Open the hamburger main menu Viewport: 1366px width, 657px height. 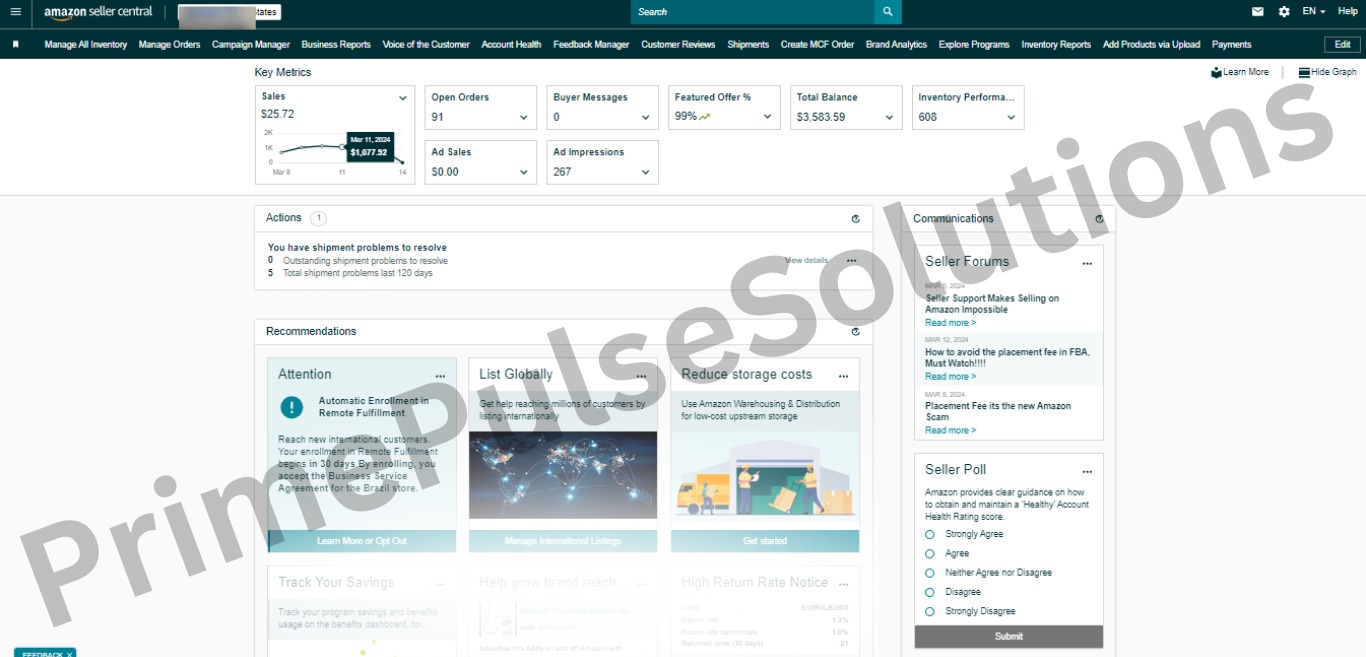pos(15,12)
